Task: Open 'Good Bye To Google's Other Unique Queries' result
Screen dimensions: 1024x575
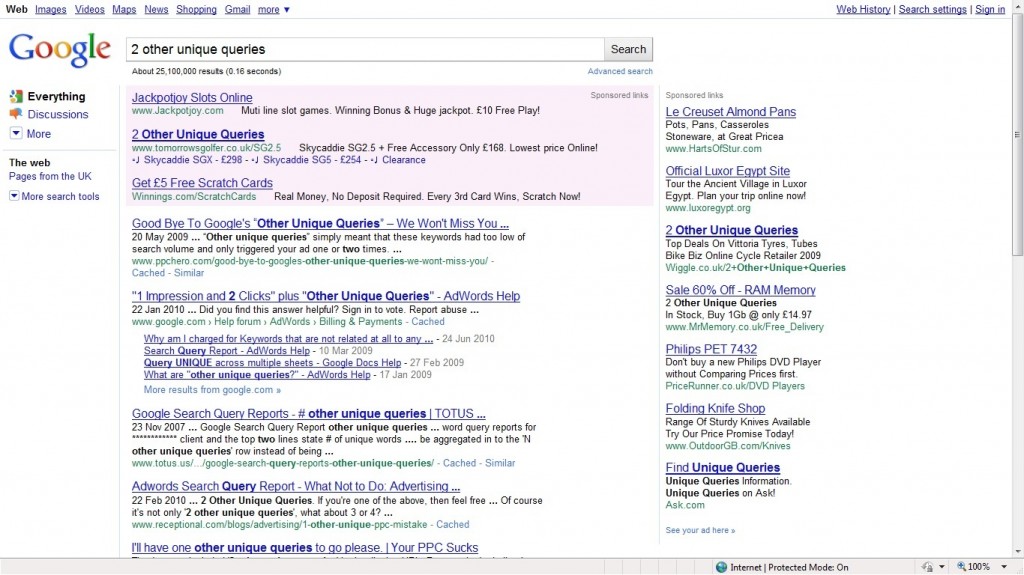Action: tap(320, 223)
